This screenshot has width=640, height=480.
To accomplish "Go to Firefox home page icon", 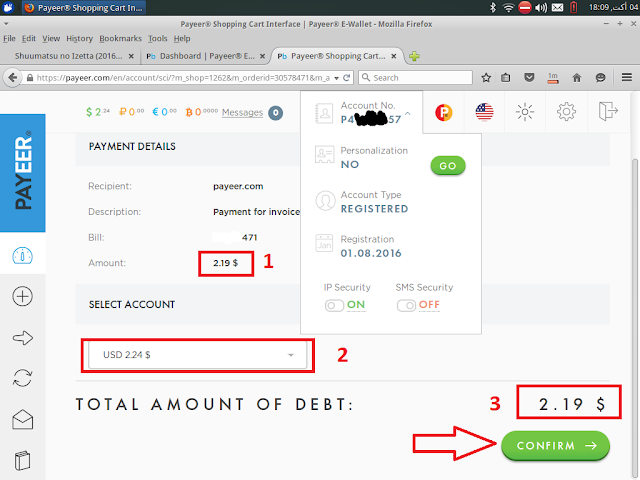I will point(577,78).
